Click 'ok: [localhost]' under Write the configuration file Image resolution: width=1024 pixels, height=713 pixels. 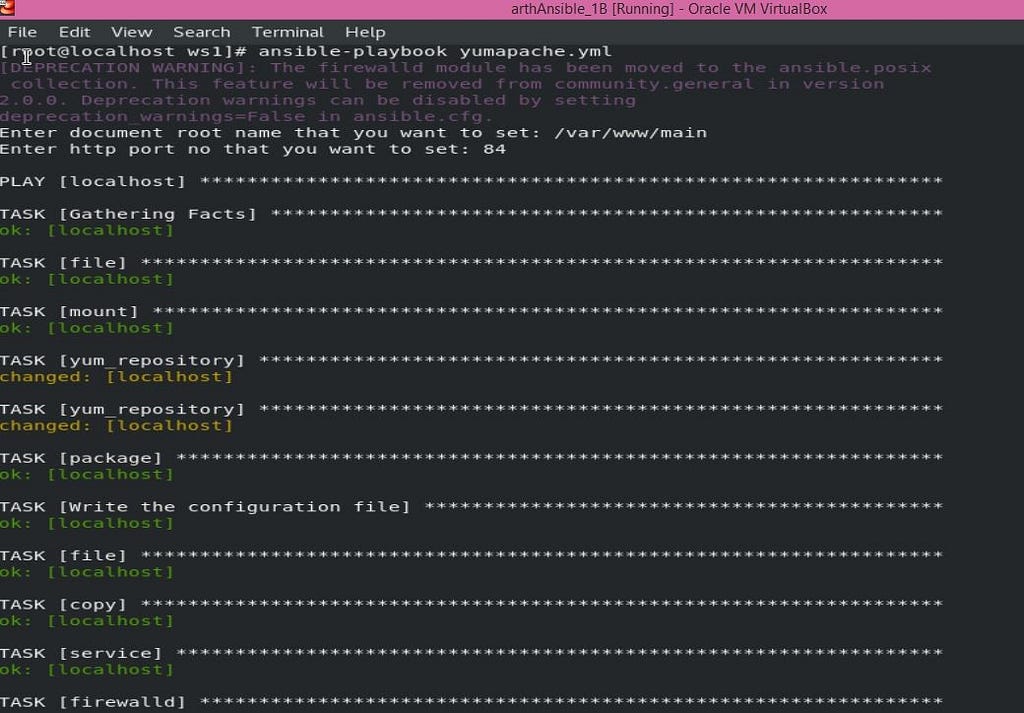point(87,523)
